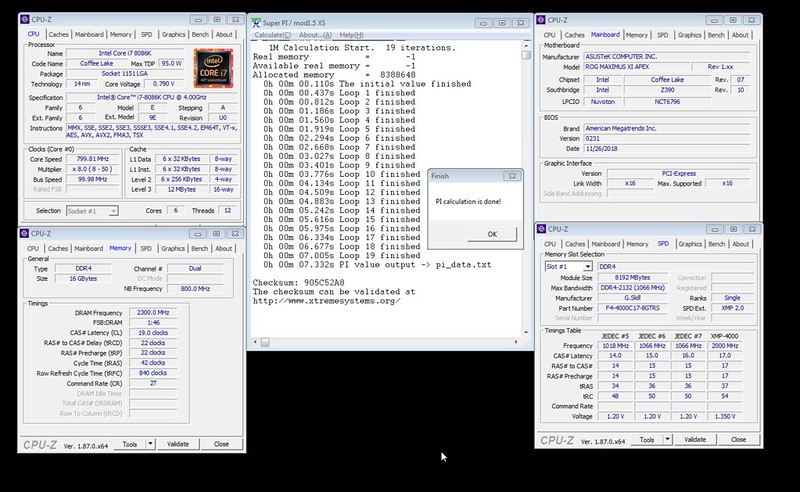Viewport: 800px width, 492px height.
Task: Open SPD tab in Memory window
Action: pos(146,249)
